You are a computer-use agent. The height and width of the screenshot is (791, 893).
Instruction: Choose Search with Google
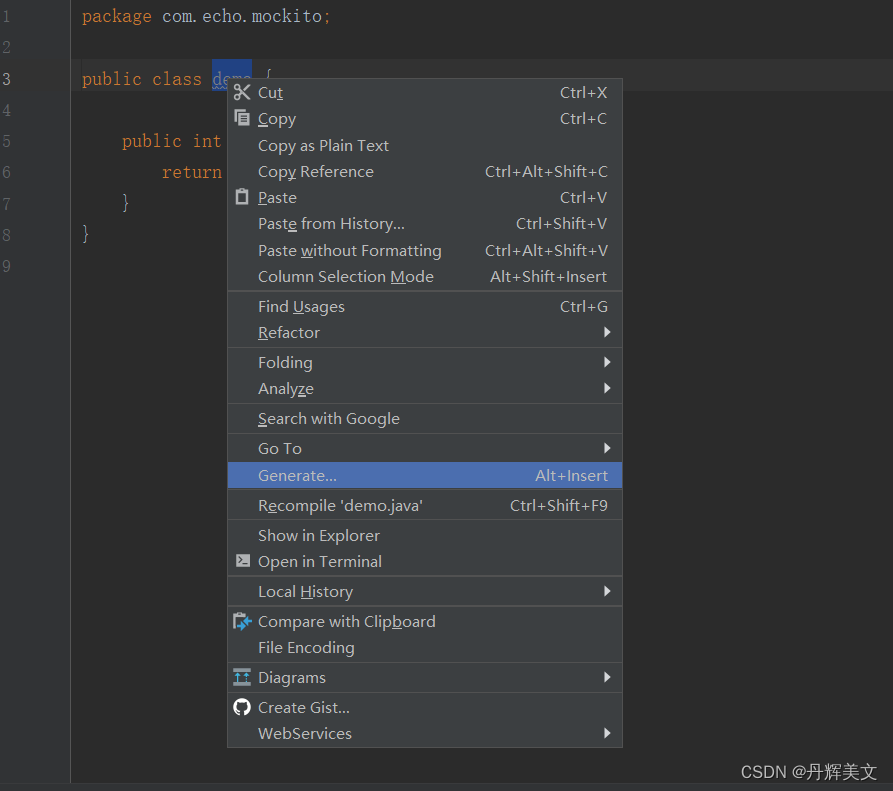(328, 418)
